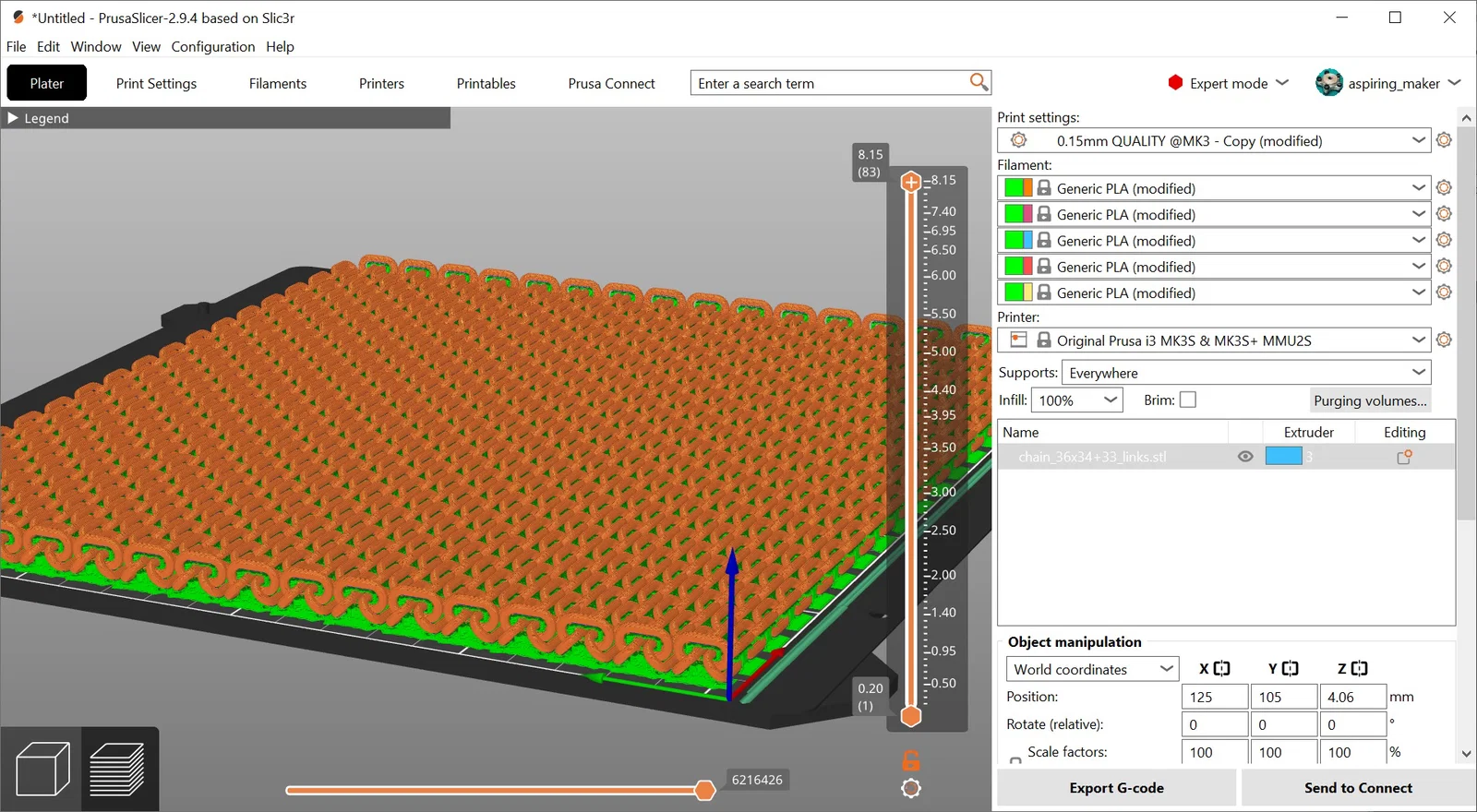1477x812 pixels.
Task: Click the search term input field
Action: point(831,83)
